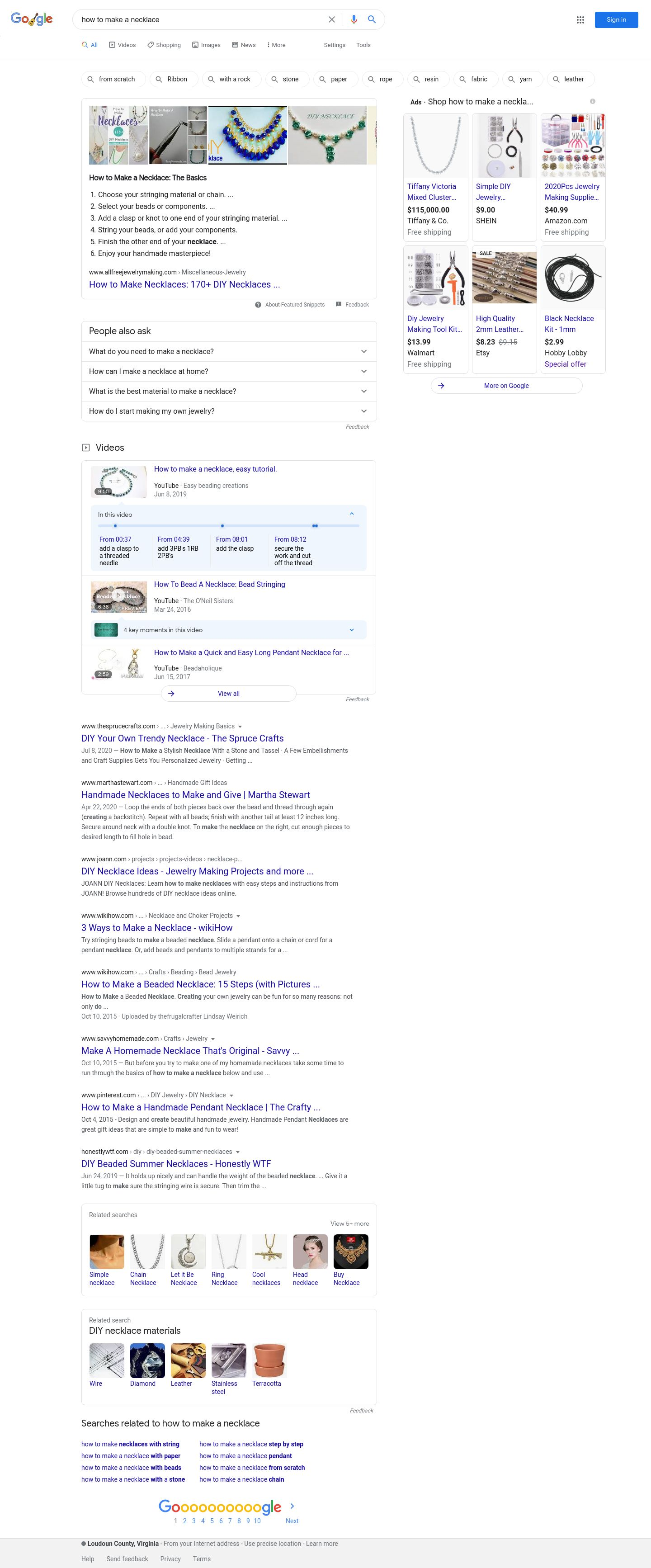Image resolution: width=651 pixels, height=1568 pixels.
Task: Open 'How To Bead A Necklace' video thumbnail
Action: pos(118,596)
